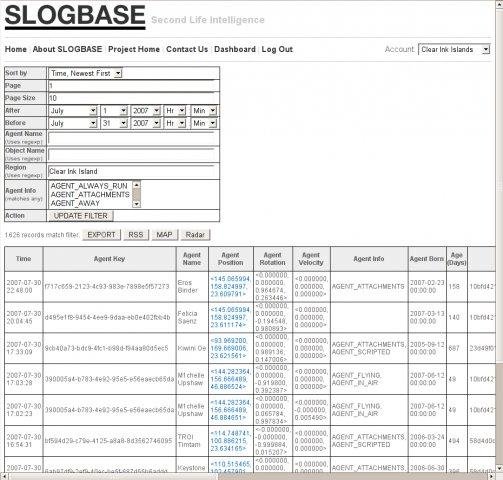Open the Before Hr dropdown
Viewport: 503px width, 480px height.
pyautogui.click(x=175, y=123)
